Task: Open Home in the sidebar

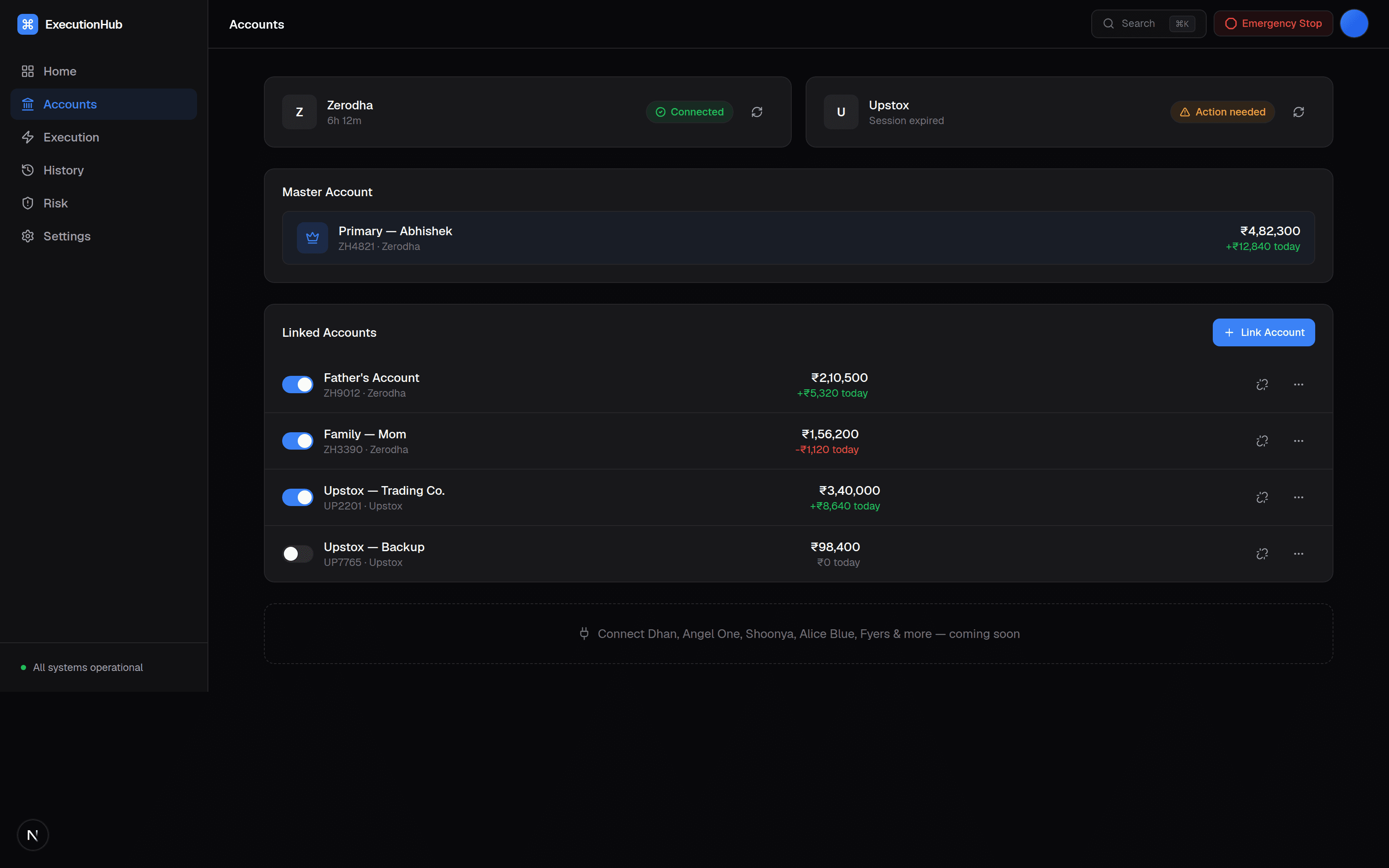Action: 104,71
